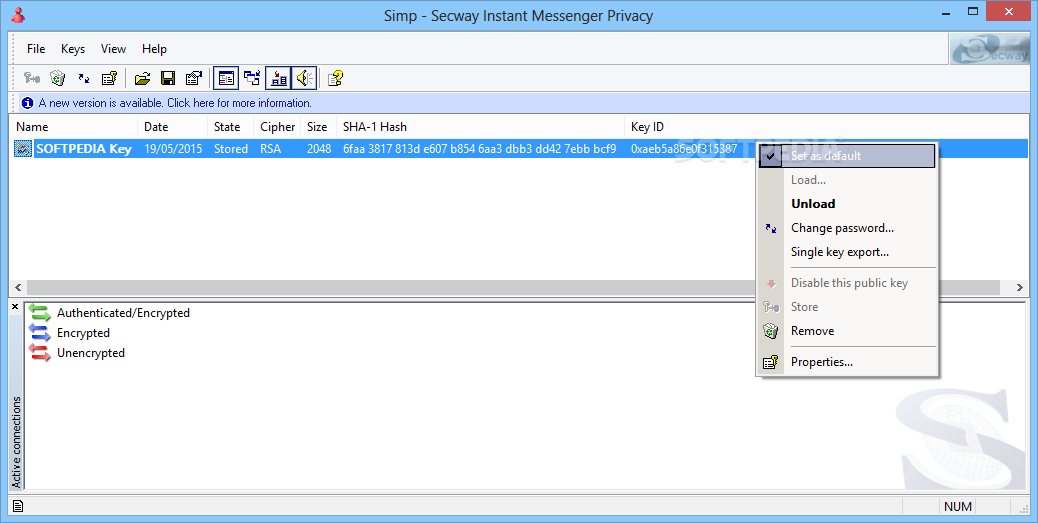Toggle Set as default in context menu
Viewport: 1038px width, 523px height.
click(847, 156)
